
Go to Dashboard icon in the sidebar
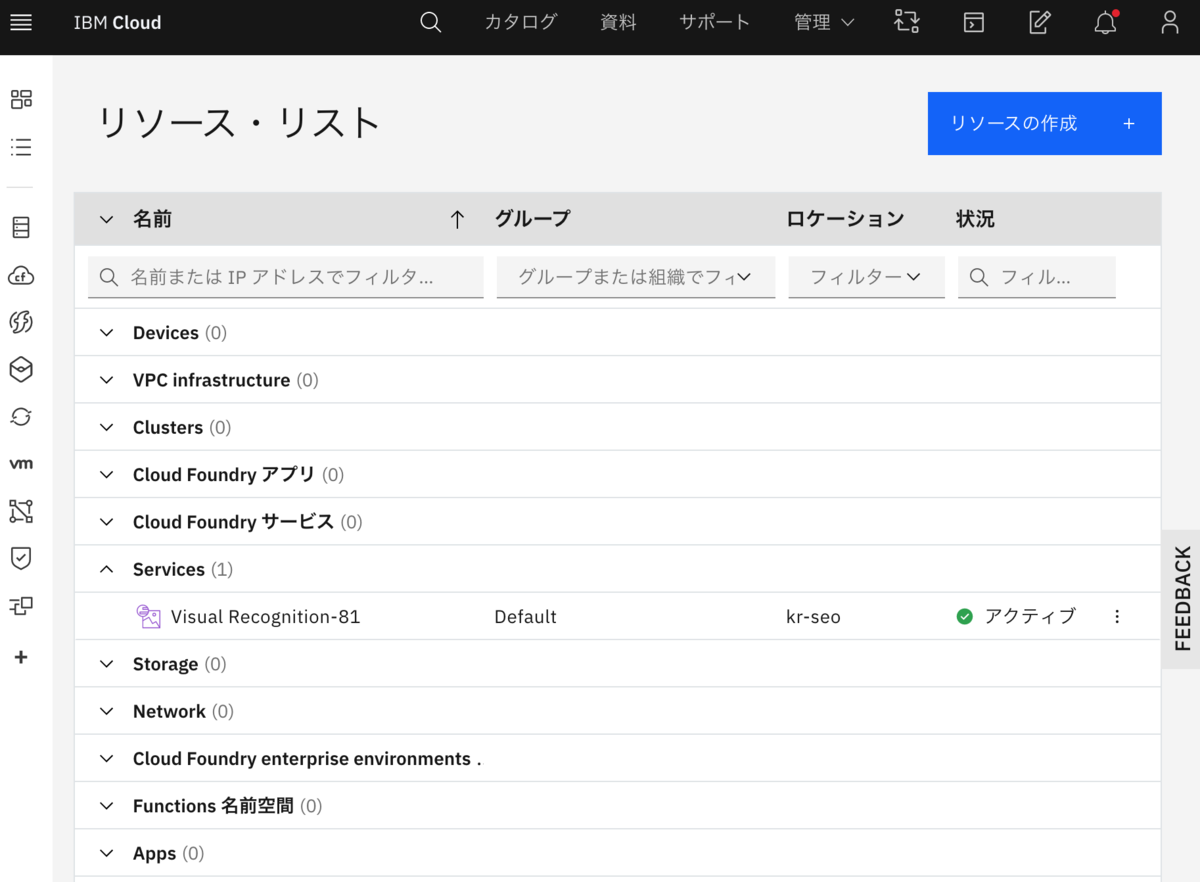[x=21, y=99]
